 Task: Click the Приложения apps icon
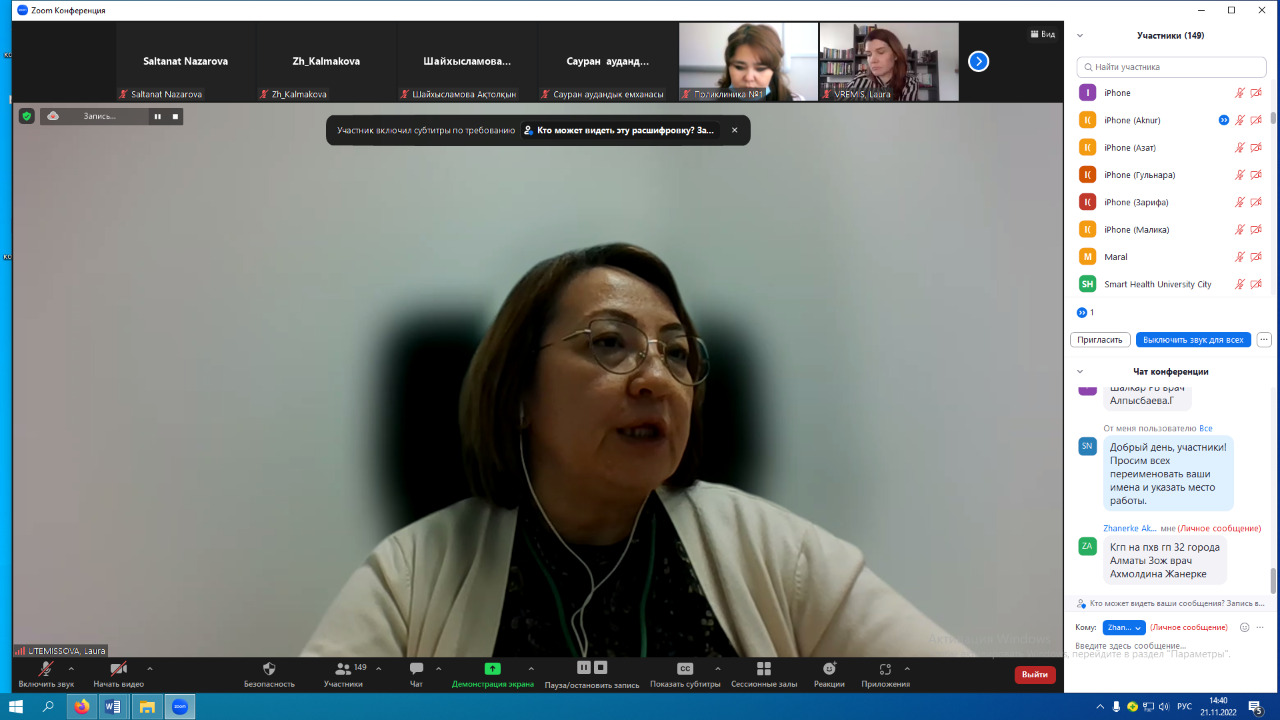tap(884, 669)
